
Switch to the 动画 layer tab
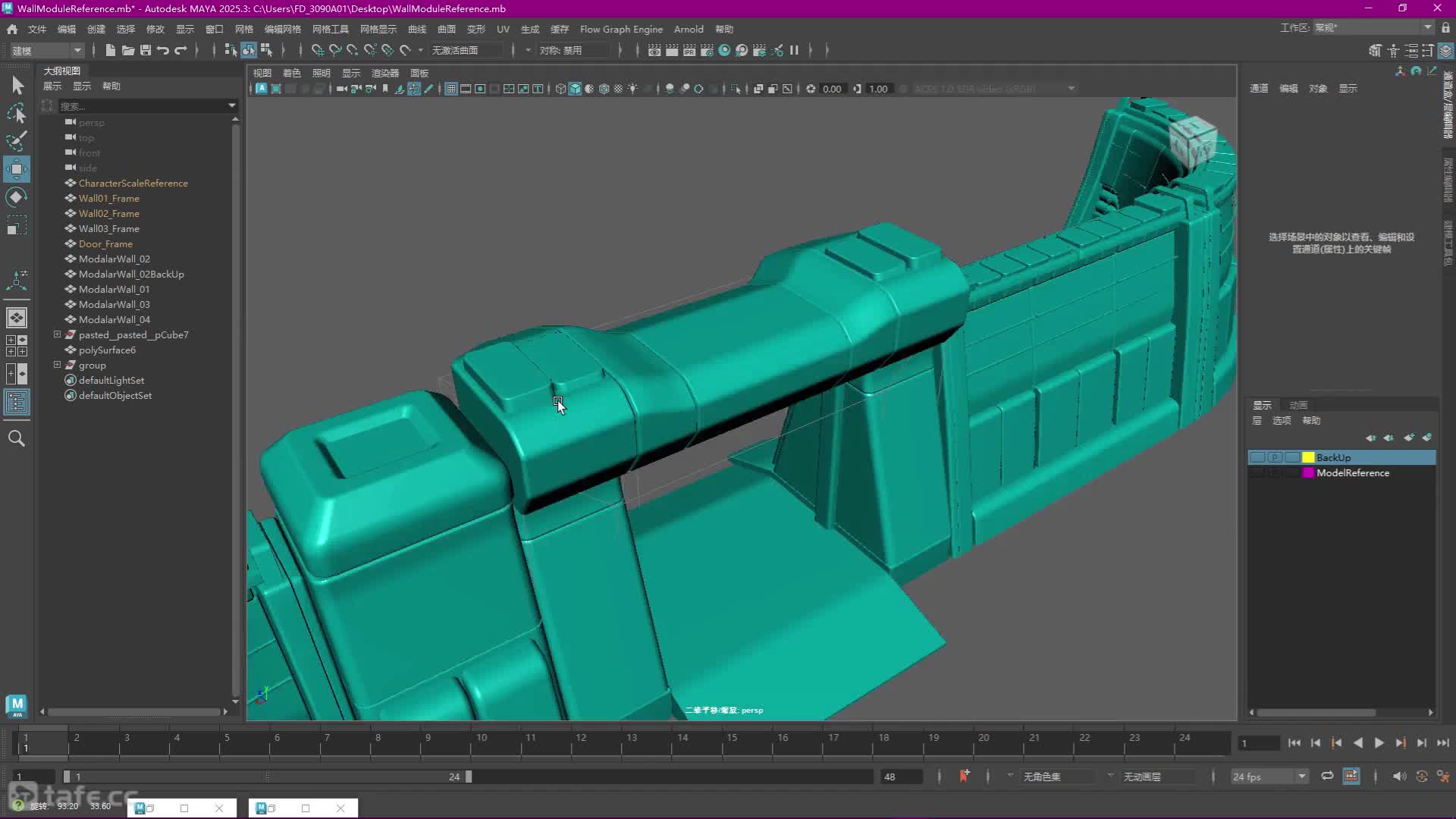pyautogui.click(x=1298, y=405)
